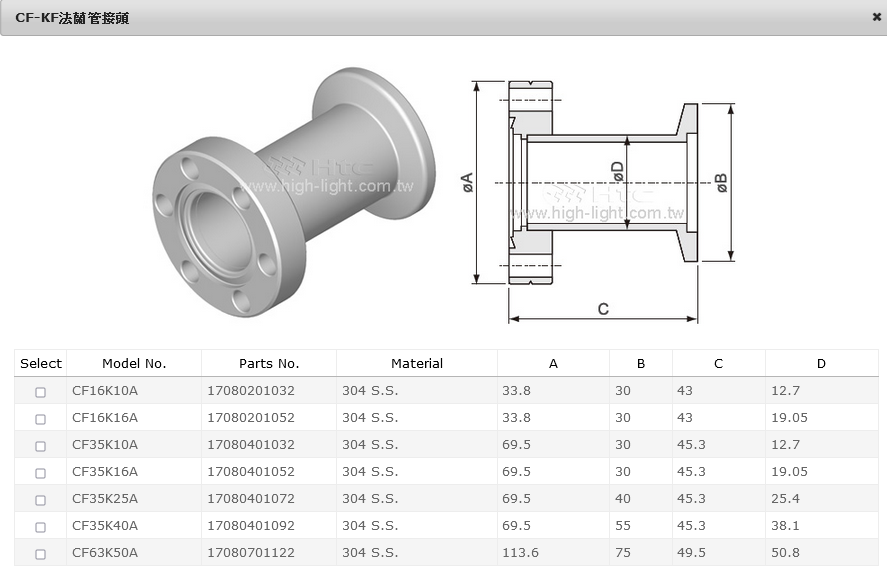Click the CF63K50A model name cell

tap(105, 553)
